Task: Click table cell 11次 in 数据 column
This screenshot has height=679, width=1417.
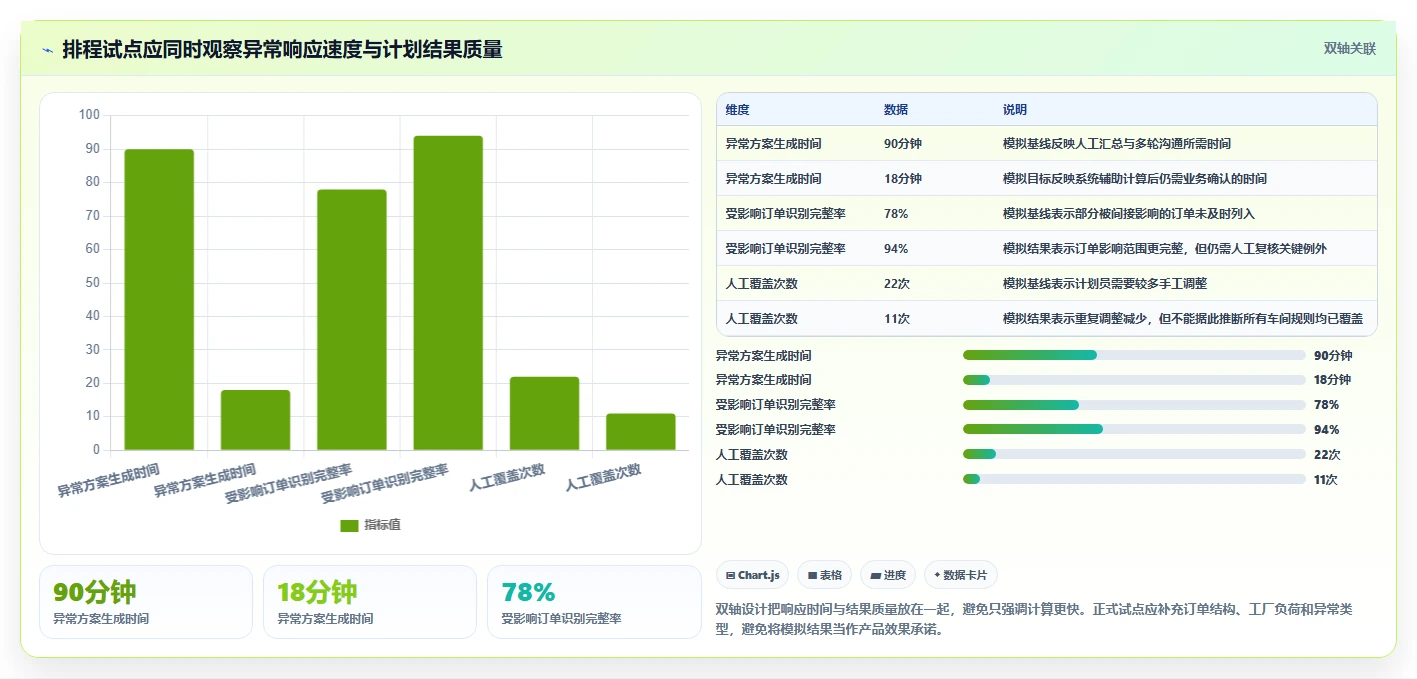Action: [x=897, y=319]
